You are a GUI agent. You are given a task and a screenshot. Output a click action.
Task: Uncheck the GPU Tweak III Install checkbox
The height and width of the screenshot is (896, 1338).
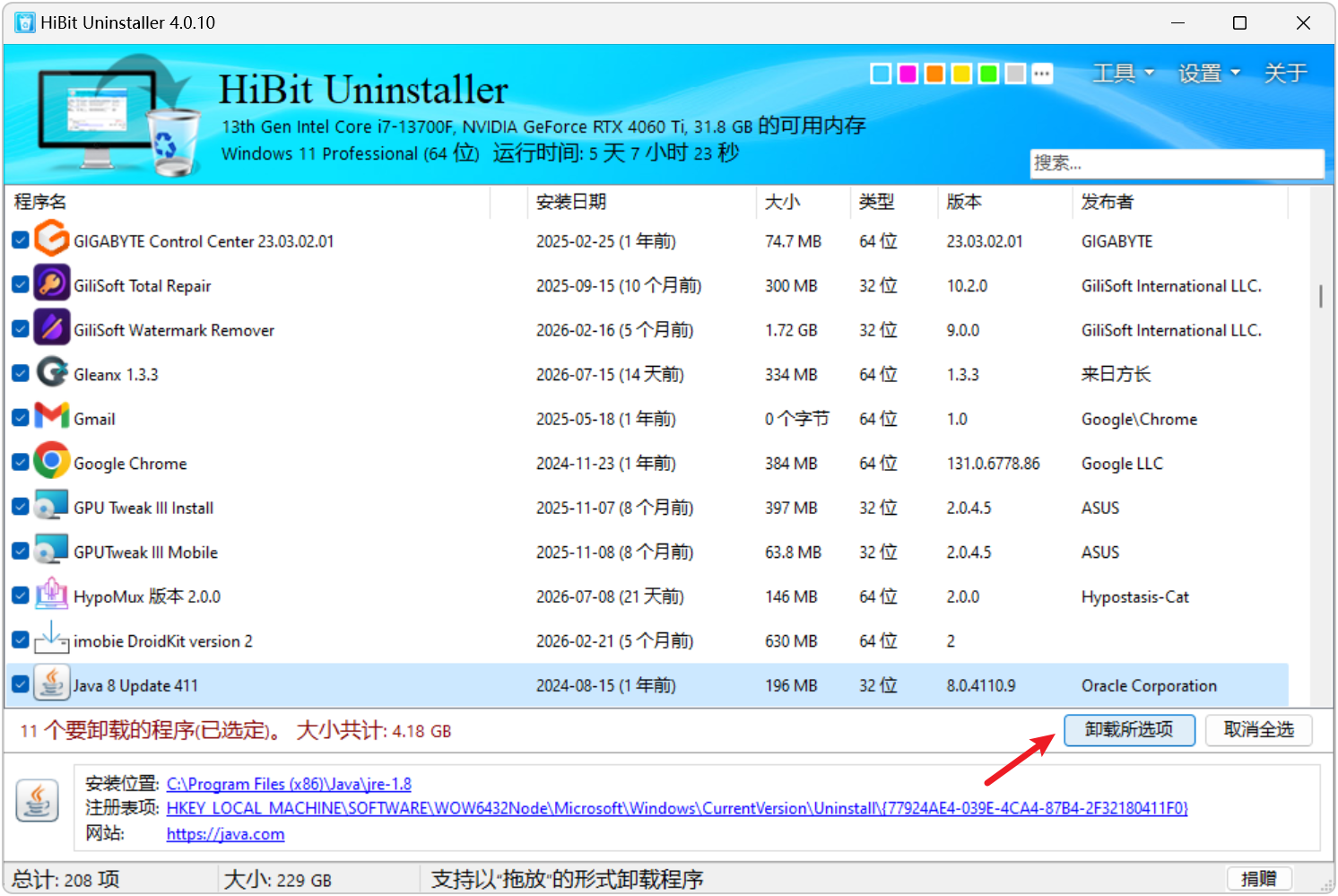(x=21, y=507)
